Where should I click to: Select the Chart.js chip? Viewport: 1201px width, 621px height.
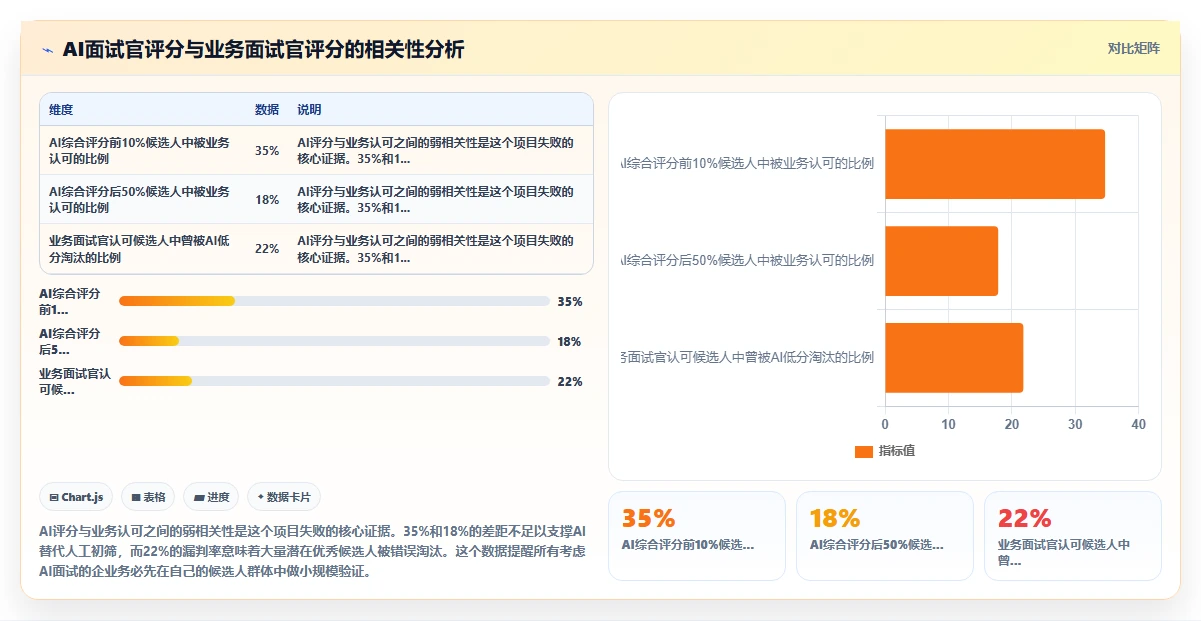[76, 497]
